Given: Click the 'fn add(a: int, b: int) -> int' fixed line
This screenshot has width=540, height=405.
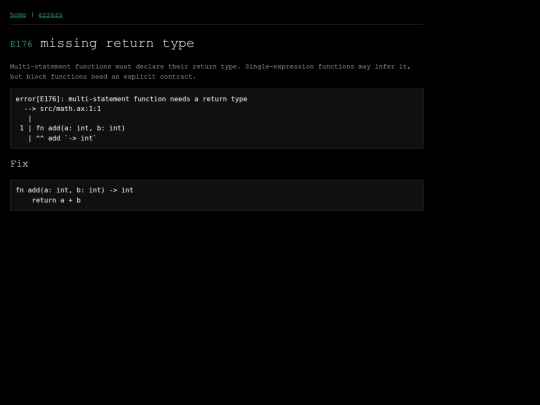Looking at the screenshot, I should [74, 190].
